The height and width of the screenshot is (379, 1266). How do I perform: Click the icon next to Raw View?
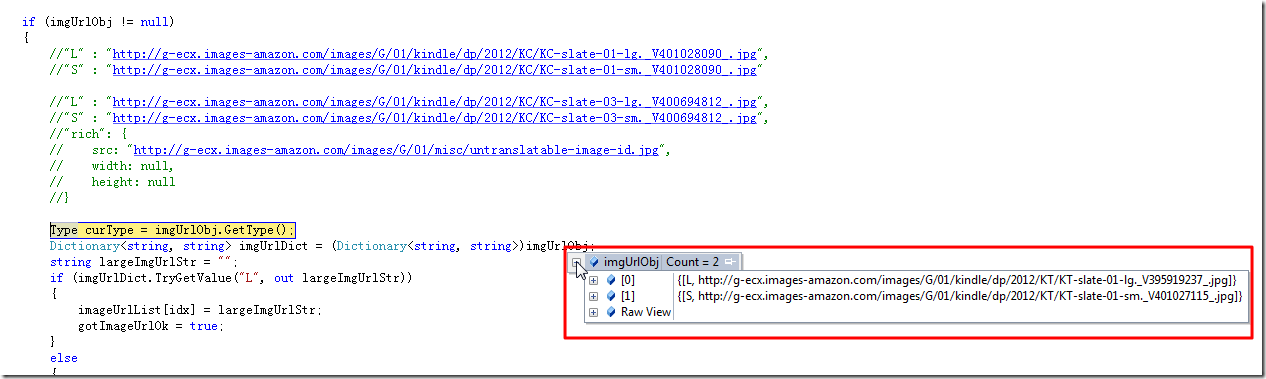(611, 312)
